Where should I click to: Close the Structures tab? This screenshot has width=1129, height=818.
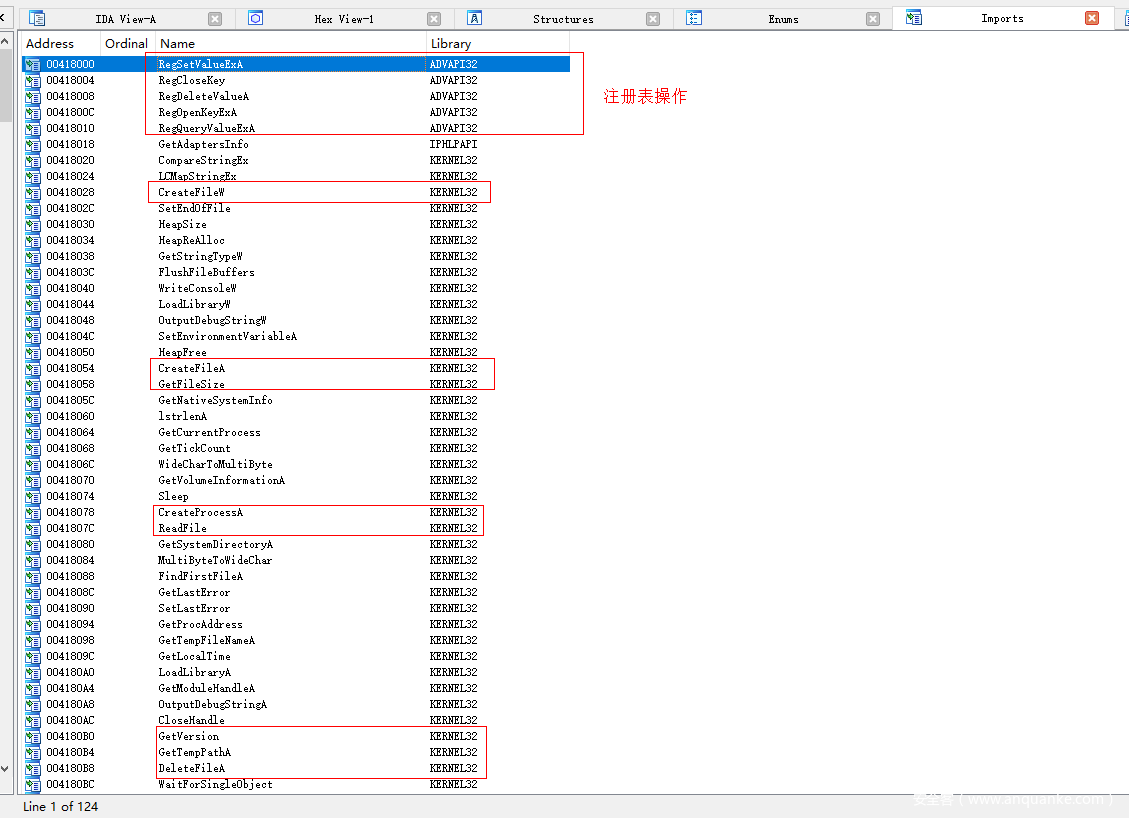click(x=653, y=19)
